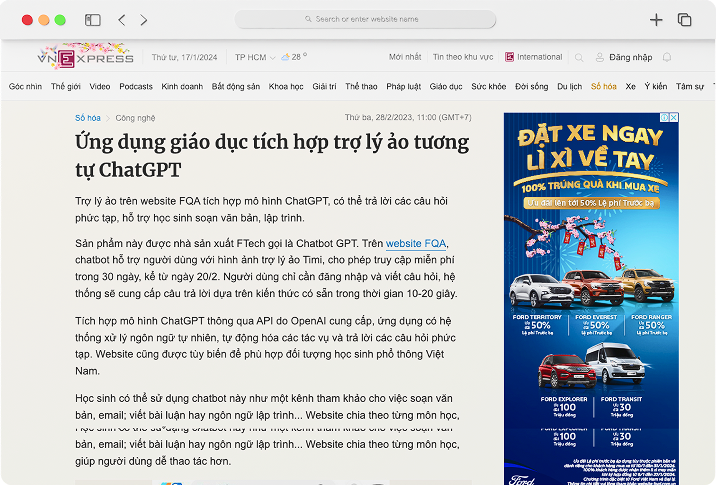Image resolution: width=716 pixels, height=485 pixels.
Task: Open the Pháp luật menu
Action: click(x=404, y=86)
